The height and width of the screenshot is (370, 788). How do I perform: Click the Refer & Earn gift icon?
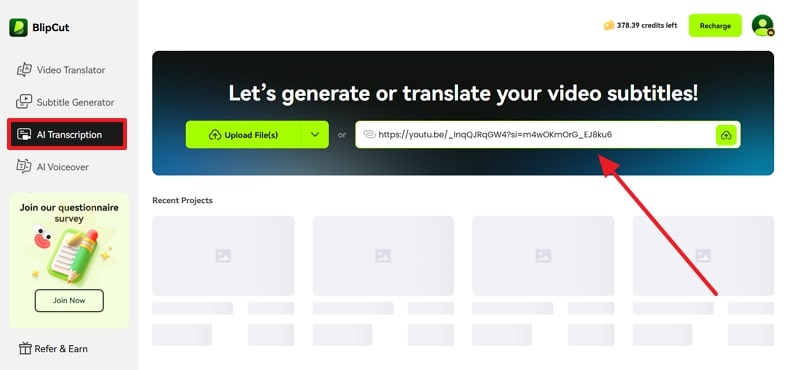[x=25, y=348]
